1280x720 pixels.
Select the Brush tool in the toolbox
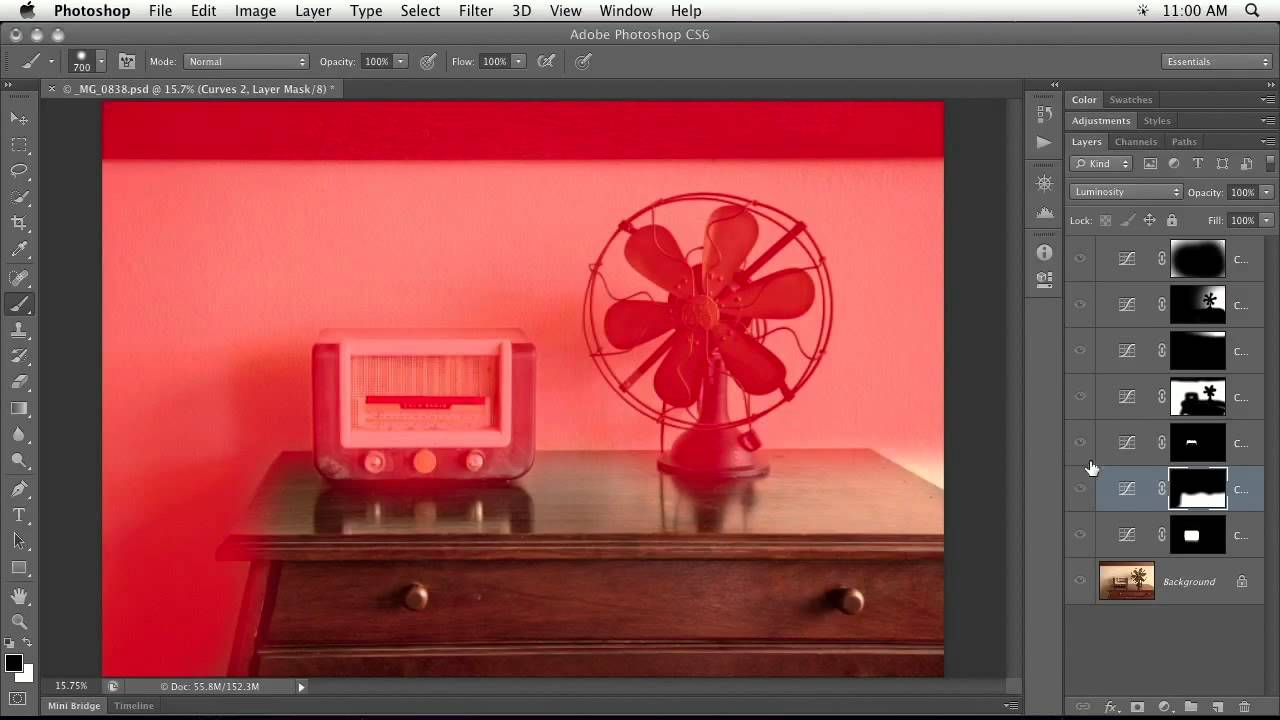click(x=19, y=304)
